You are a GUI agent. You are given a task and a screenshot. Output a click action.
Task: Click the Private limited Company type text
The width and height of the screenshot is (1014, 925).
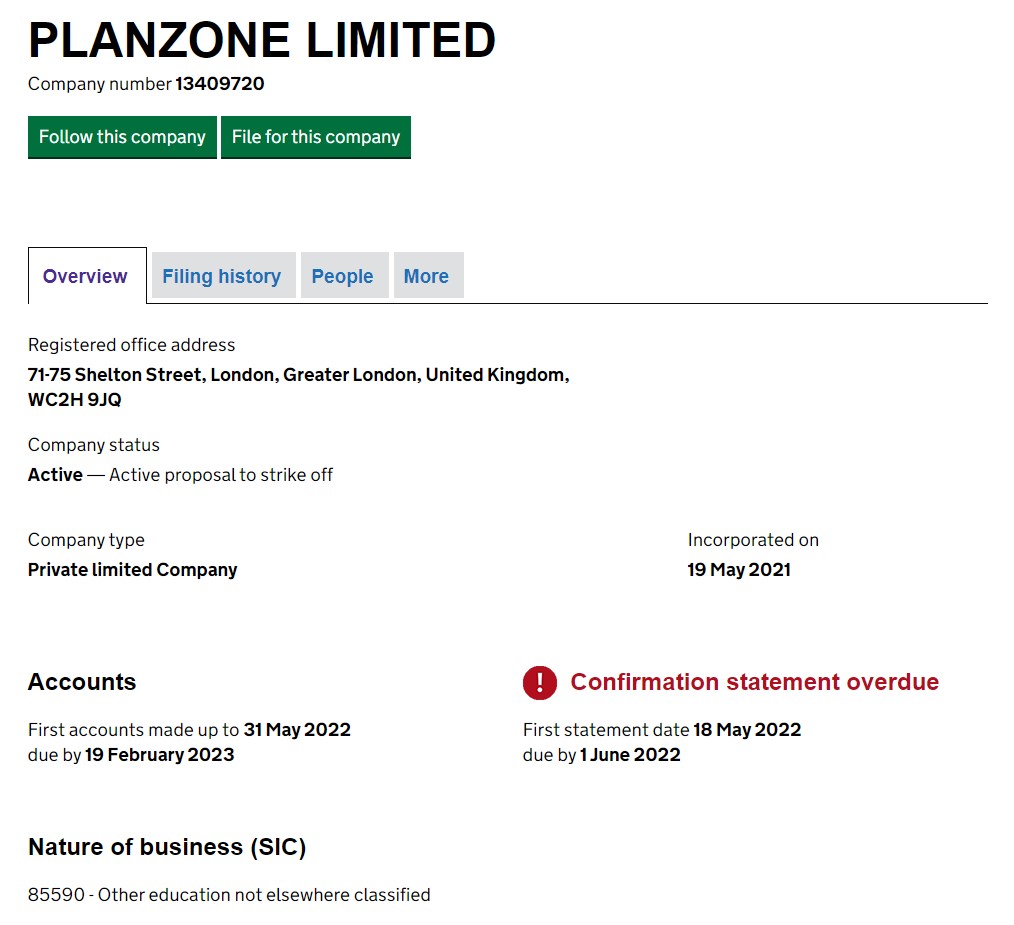click(x=133, y=570)
